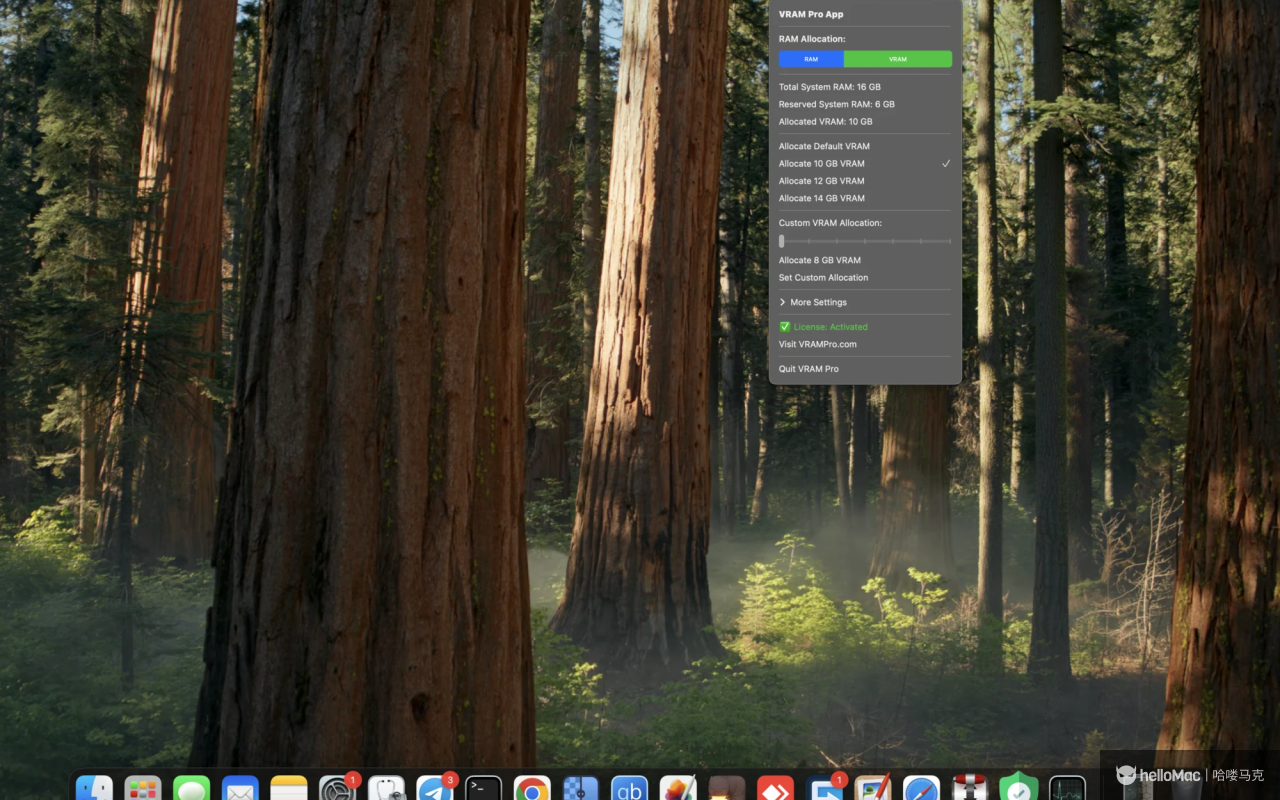Click the 'RAM Allocation:' label
1280x800 pixels.
tap(812, 39)
